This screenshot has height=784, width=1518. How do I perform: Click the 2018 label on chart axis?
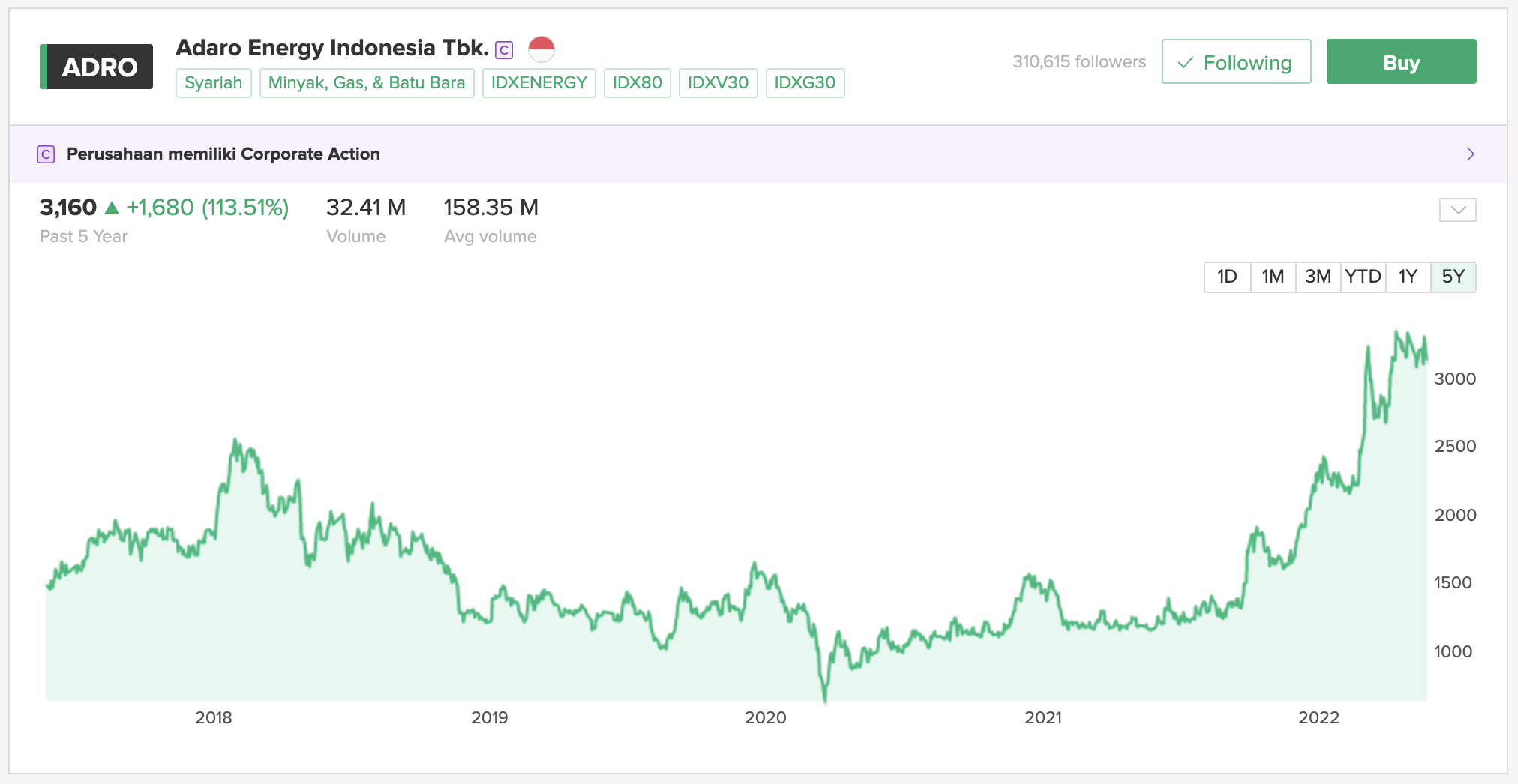(214, 718)
